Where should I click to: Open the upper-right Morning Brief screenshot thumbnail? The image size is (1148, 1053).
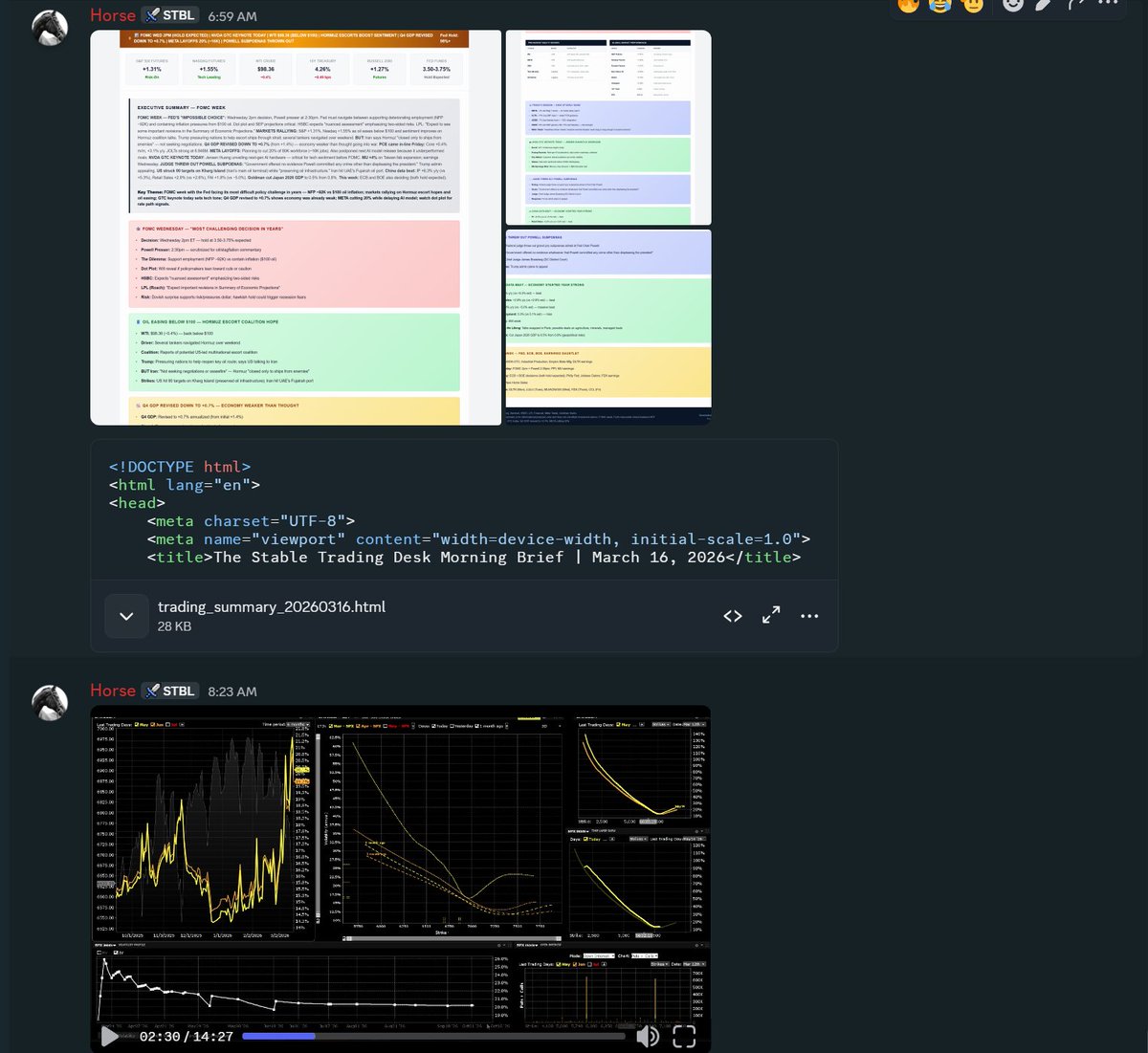(608, 127)
